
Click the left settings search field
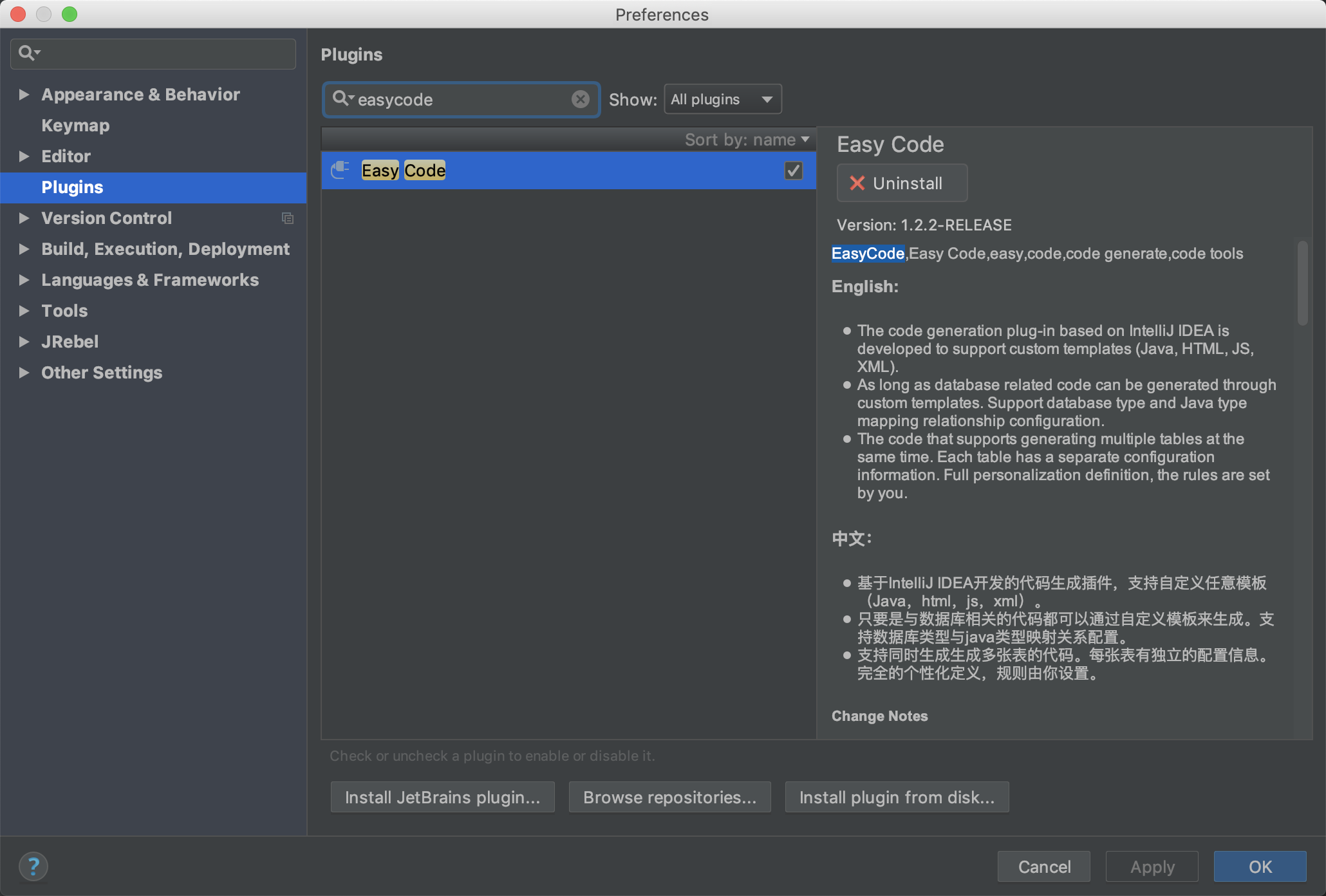(x=153, y=53)
